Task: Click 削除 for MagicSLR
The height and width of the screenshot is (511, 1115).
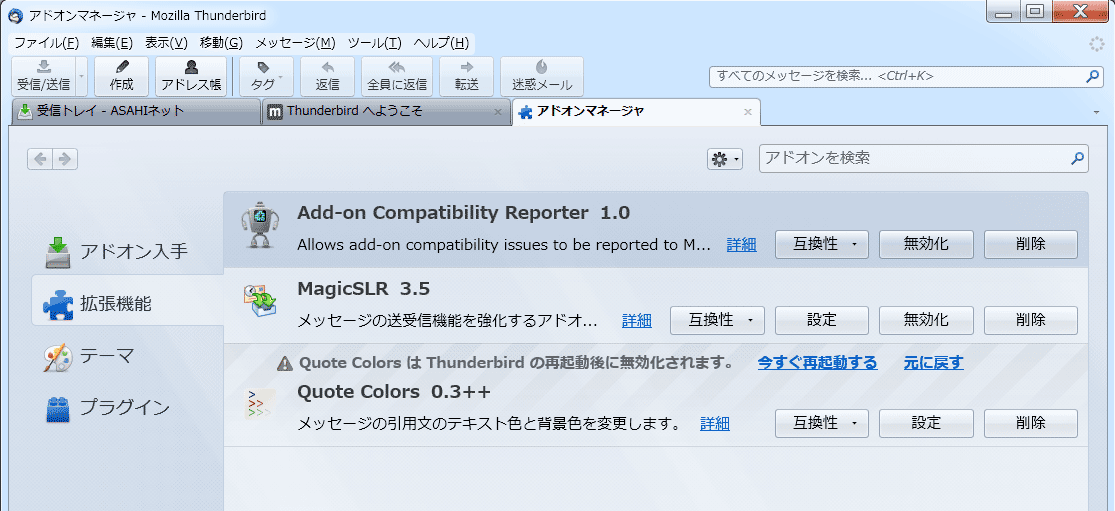Action: (1030, 321)
